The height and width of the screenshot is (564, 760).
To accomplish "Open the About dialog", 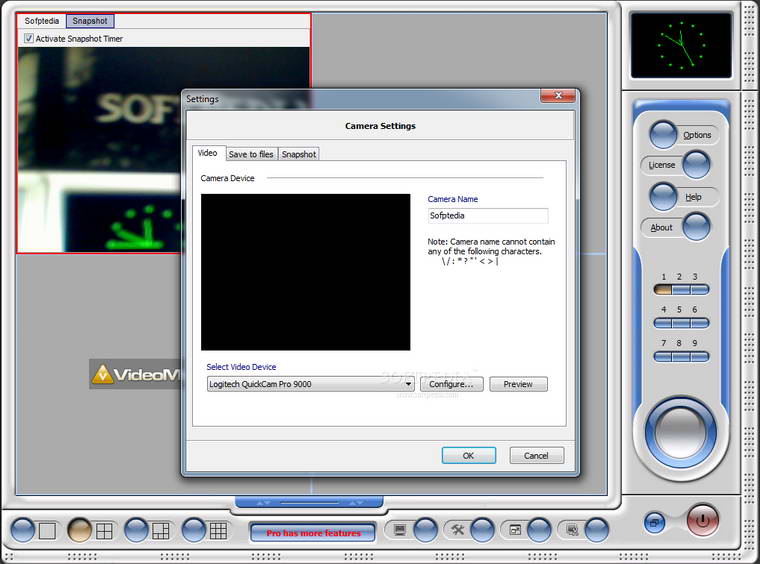I will click(697, 227).
